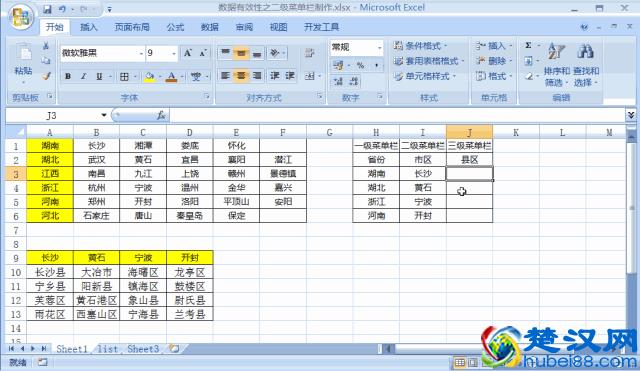Open Insert (插入) cells dropdown
The height and width of the screenshot is (371, 640).
[x=494, y=46]
